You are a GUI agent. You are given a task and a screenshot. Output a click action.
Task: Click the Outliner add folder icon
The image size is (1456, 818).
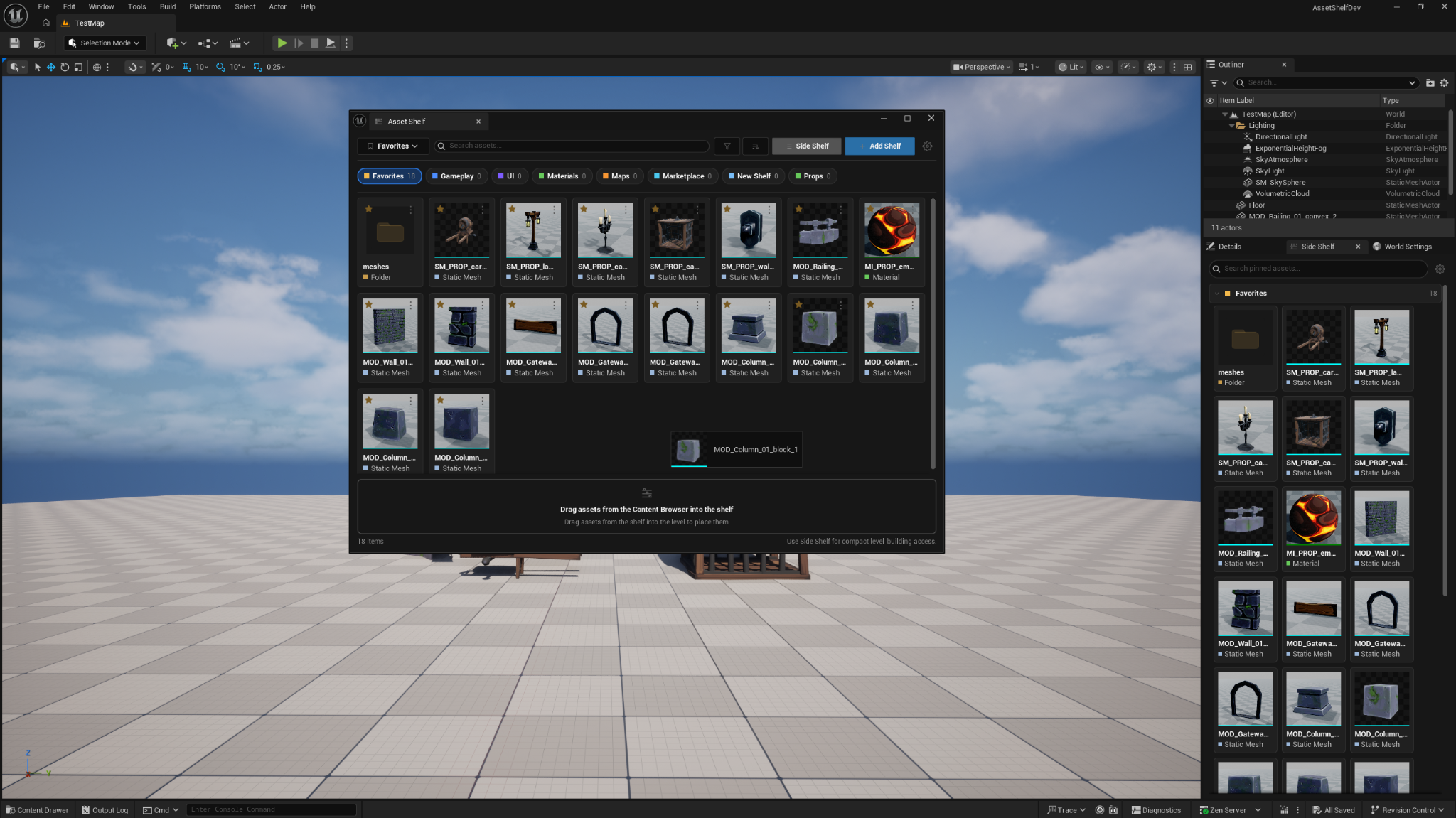(1430, 83)
